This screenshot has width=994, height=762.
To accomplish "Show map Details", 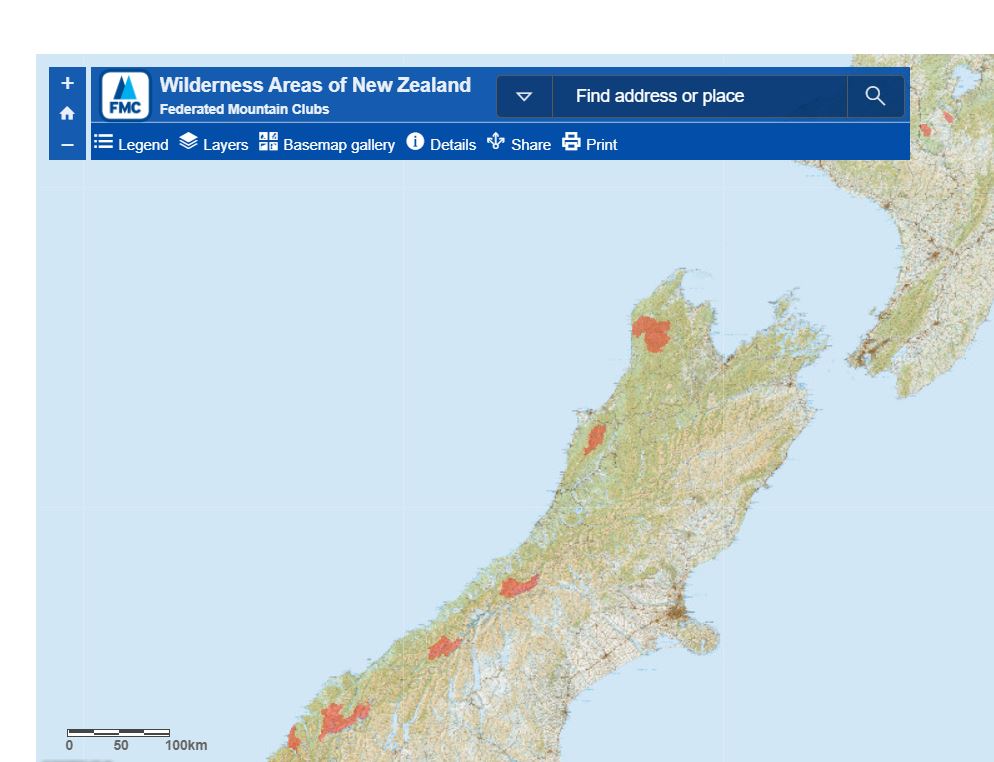I will [x=441, y=144].
